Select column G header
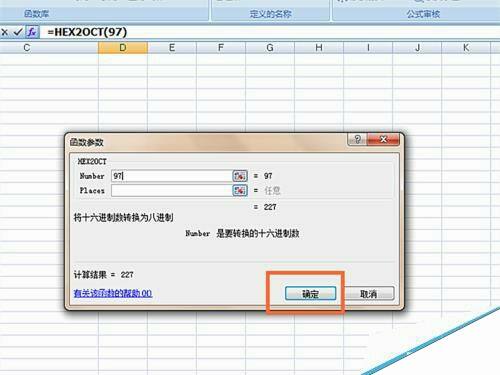The image size is (500, 375). (270, 48)
